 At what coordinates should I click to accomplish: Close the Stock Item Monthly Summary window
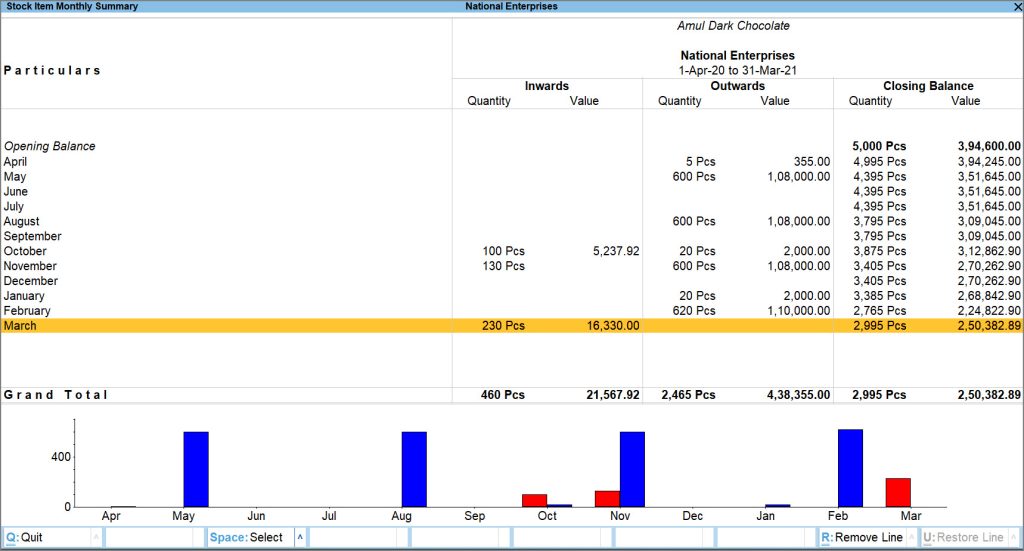(x=1017, y=7)
